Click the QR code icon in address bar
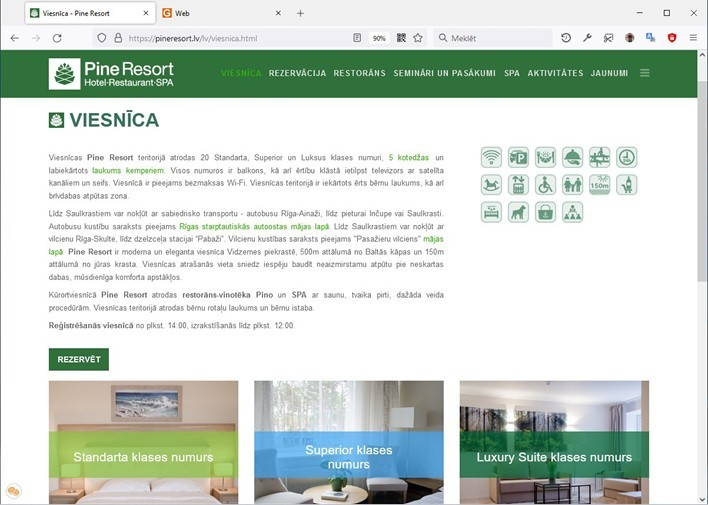 point(401,38)
